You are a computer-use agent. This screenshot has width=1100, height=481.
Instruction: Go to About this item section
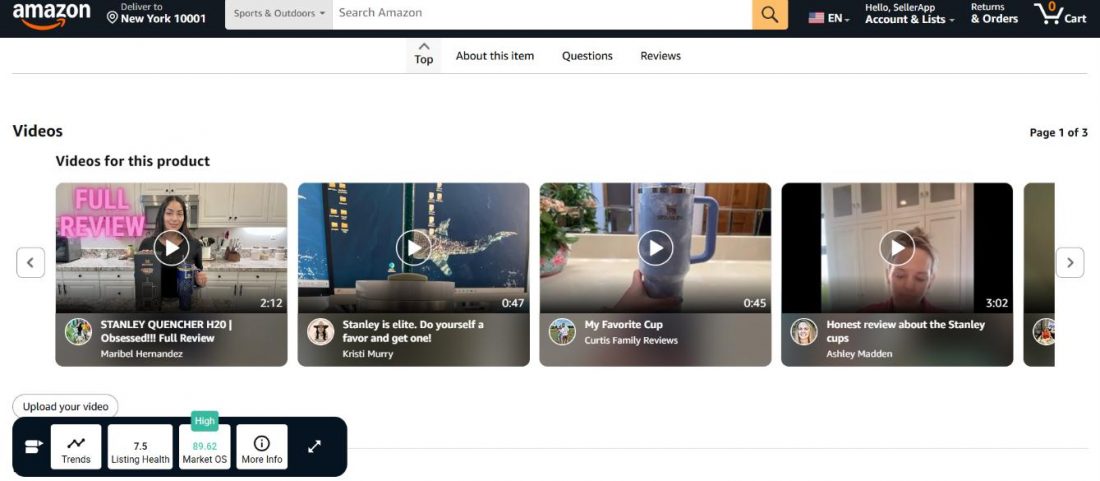[495, 56]
